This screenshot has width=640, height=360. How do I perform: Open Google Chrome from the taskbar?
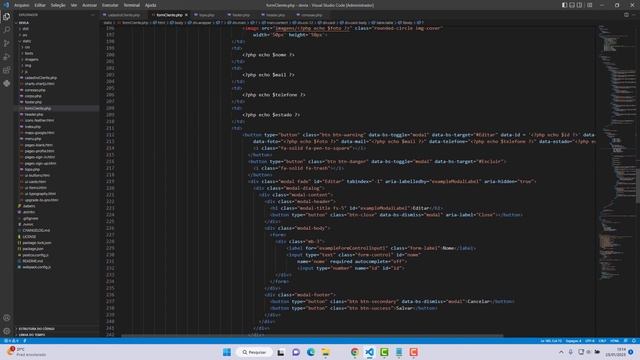pos(355,352)
